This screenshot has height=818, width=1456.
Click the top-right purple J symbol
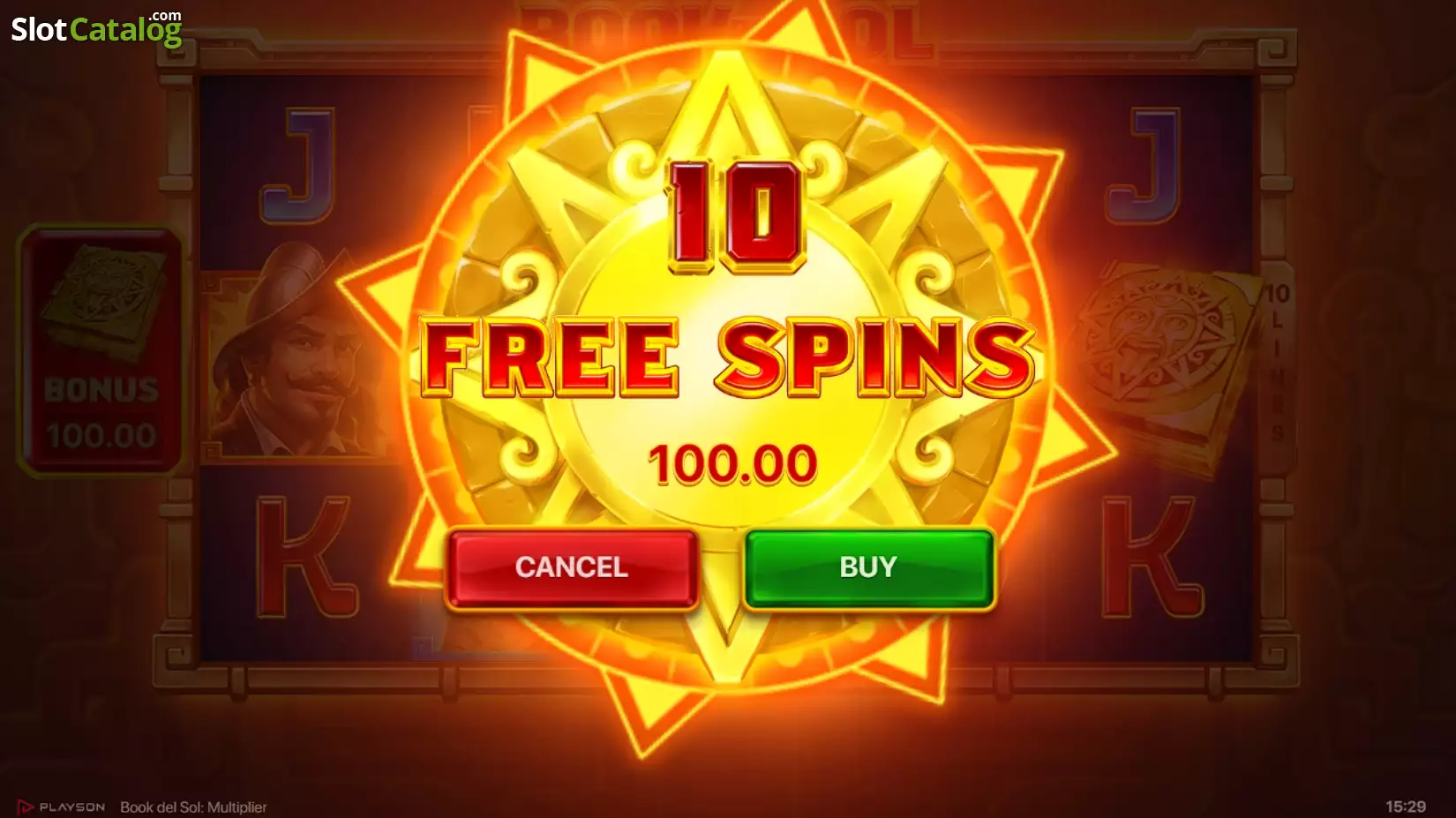pos(1144,165)
